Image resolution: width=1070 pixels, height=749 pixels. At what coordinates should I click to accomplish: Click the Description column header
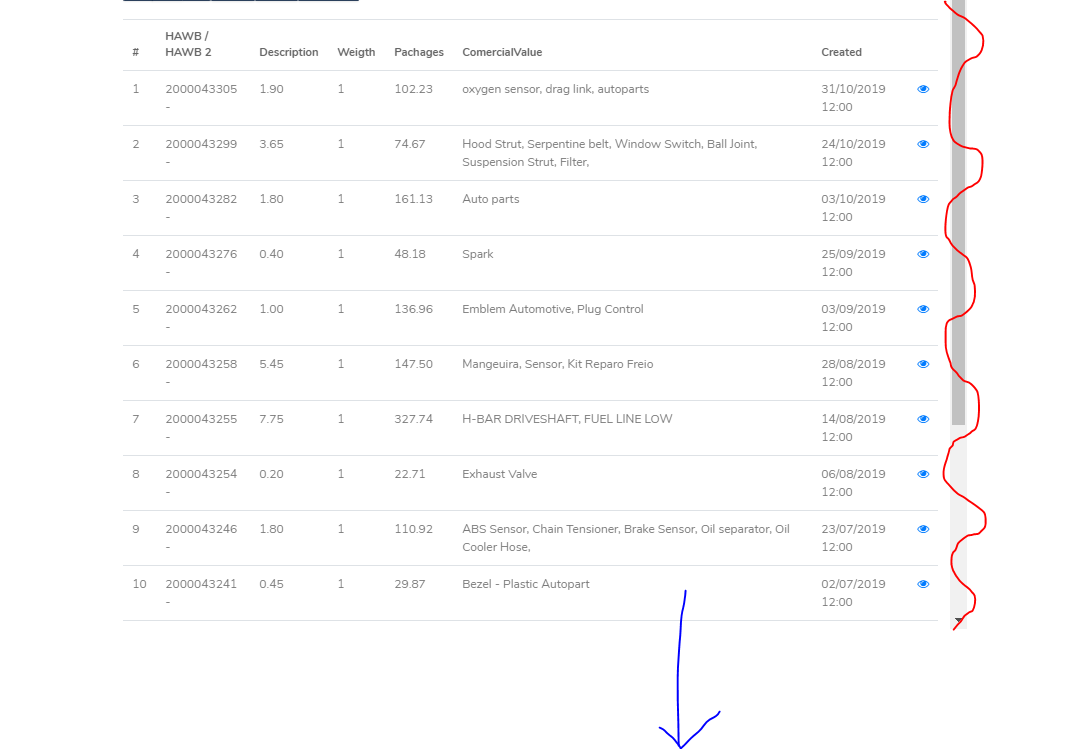pos(288,52)
